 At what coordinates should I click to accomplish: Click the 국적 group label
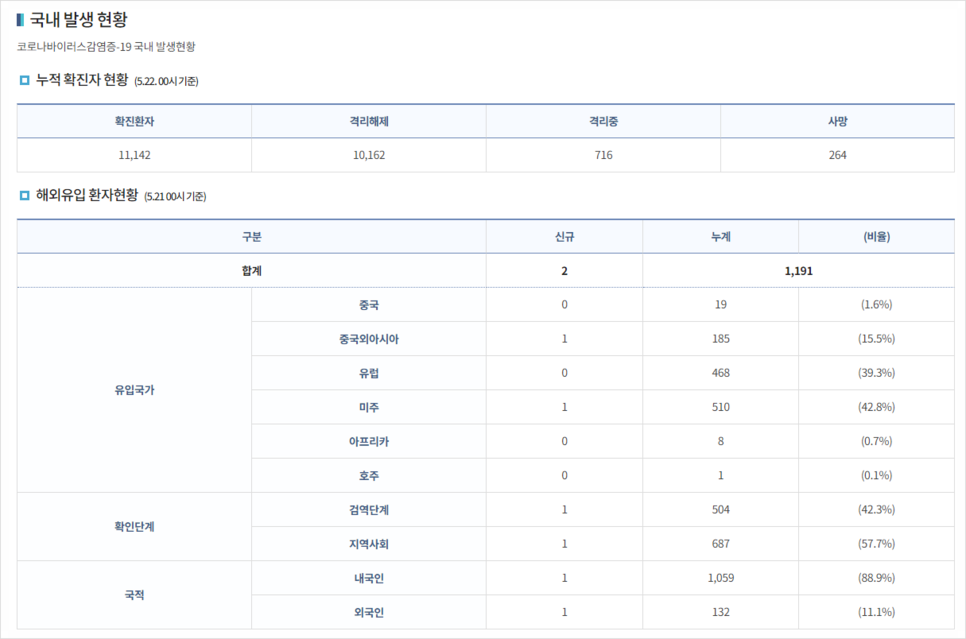click(134, 595)
